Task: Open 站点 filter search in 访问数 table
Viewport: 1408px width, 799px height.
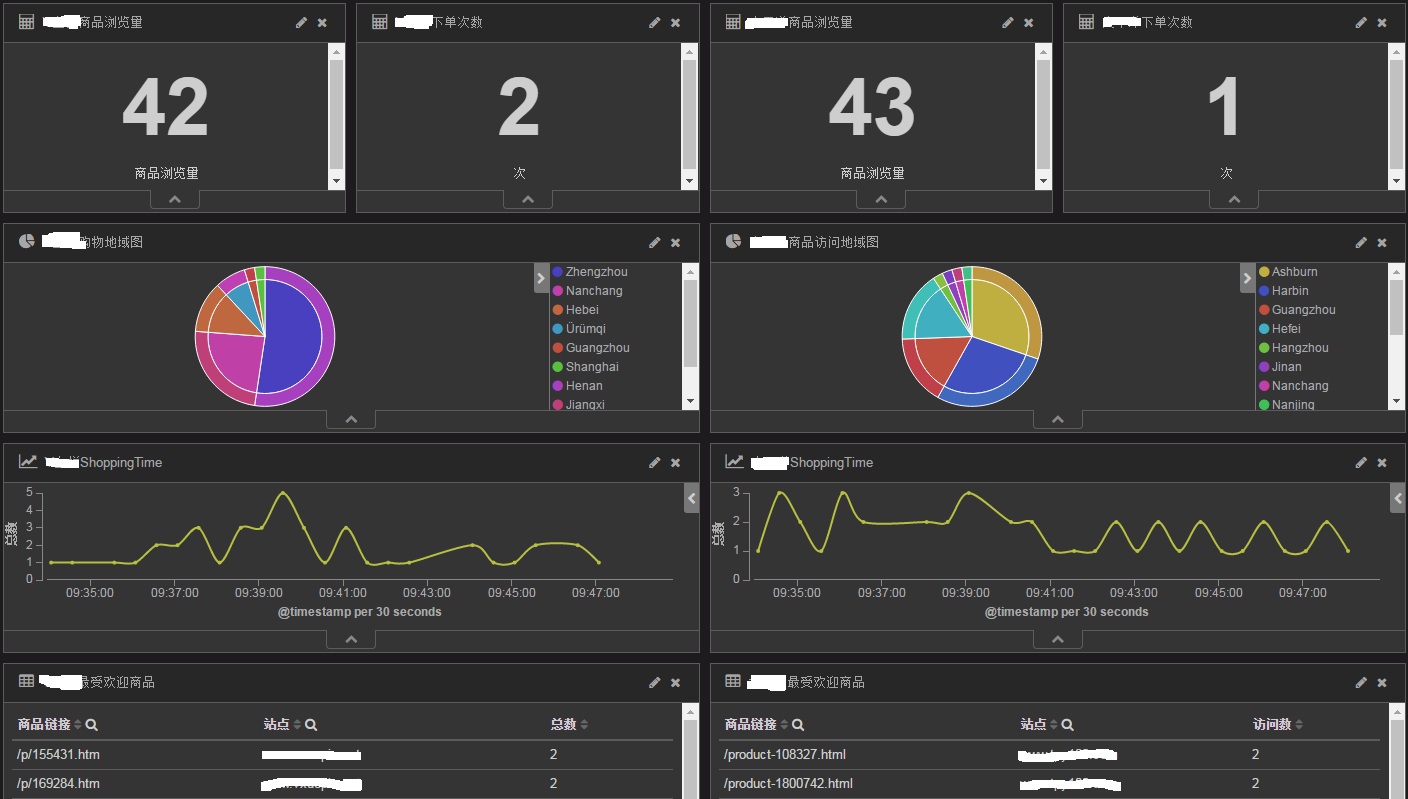Action: coord(1067,725)
